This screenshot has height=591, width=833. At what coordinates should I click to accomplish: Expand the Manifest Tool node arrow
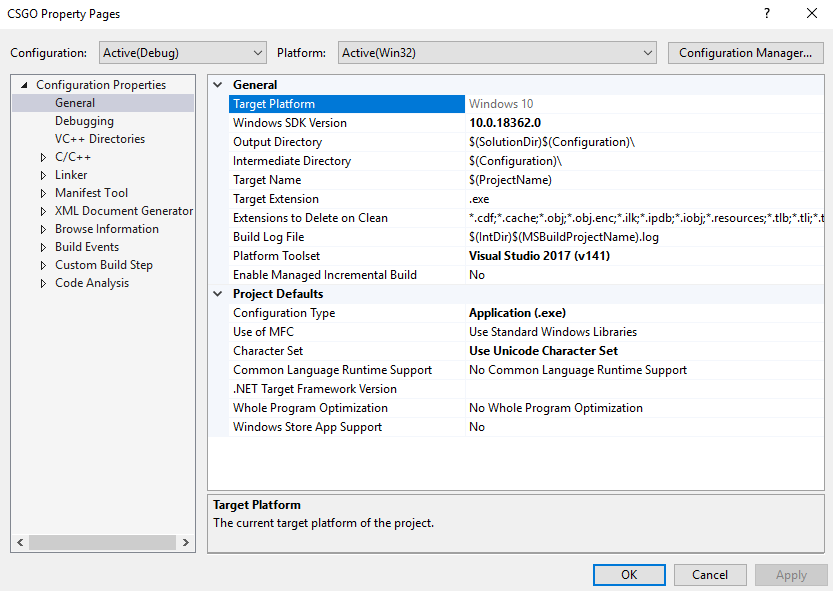44,193
